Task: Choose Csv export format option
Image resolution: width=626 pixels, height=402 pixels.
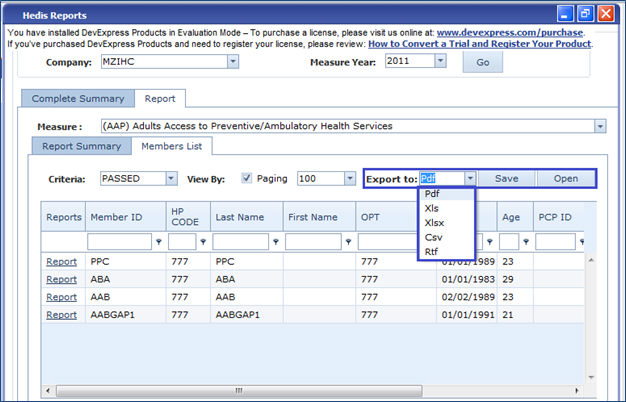Action: pos(433,237)
